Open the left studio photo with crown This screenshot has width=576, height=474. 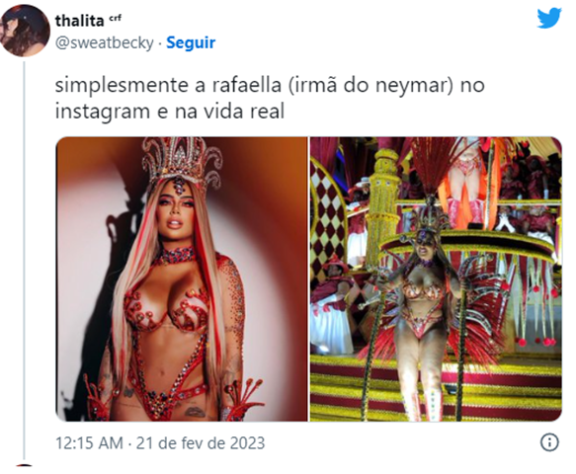pyautogui.click(x=181, y=279)
